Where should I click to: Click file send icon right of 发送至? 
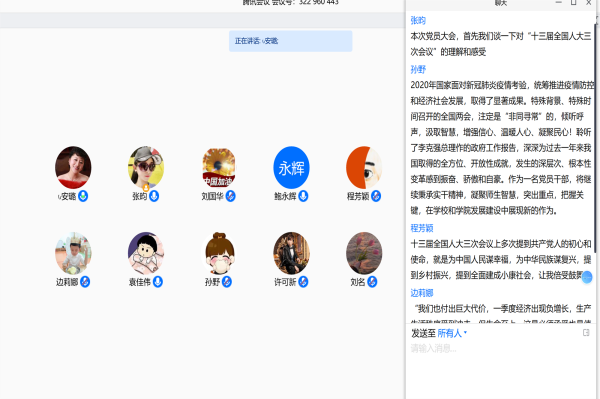pos(586,333)
